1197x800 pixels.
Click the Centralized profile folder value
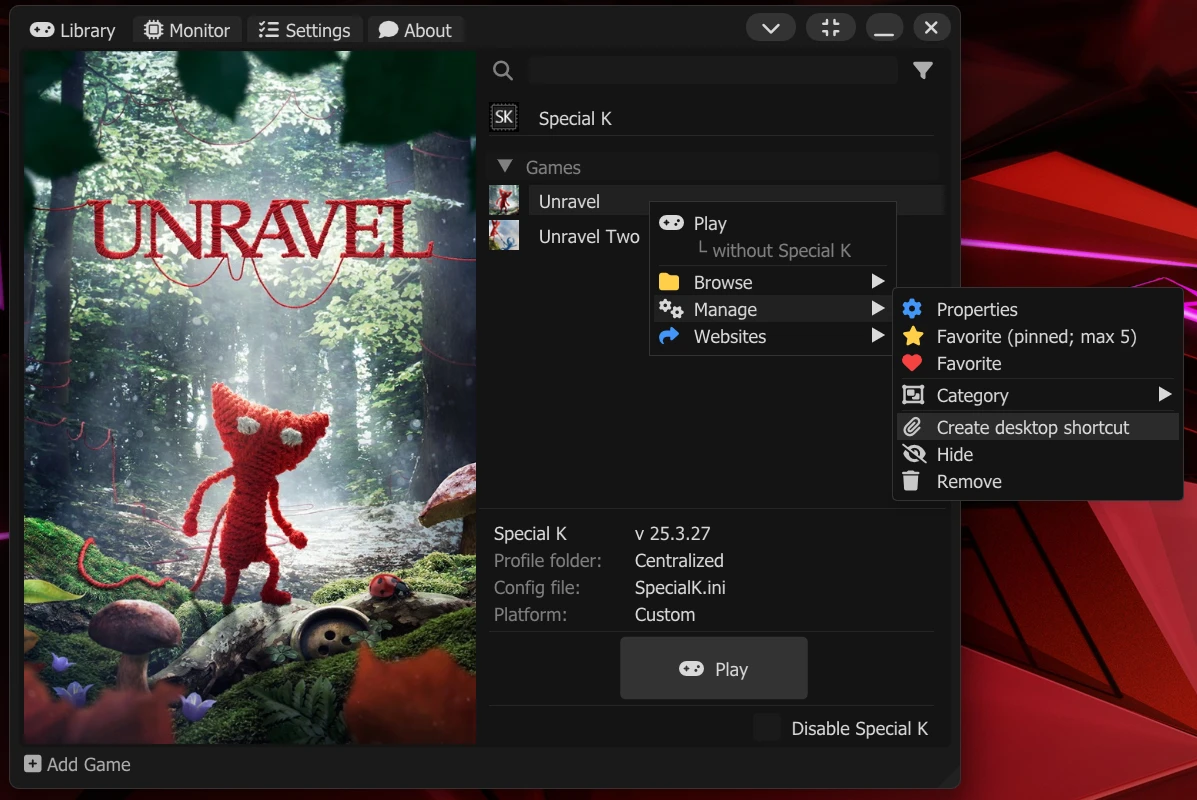pyautogui.click(x=679, y=560)
